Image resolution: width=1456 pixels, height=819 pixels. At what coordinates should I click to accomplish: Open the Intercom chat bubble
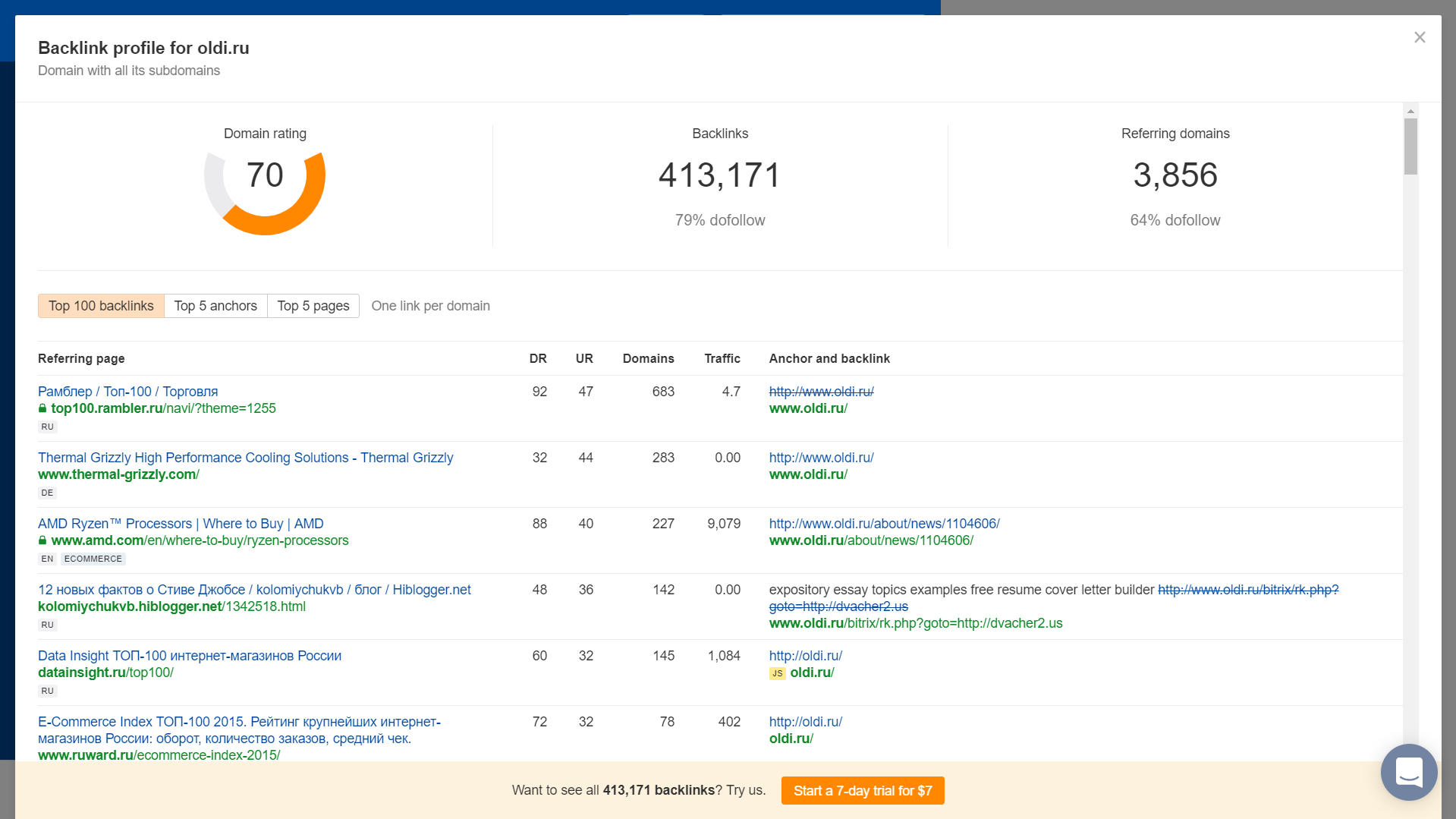(x=1409, y=772)
